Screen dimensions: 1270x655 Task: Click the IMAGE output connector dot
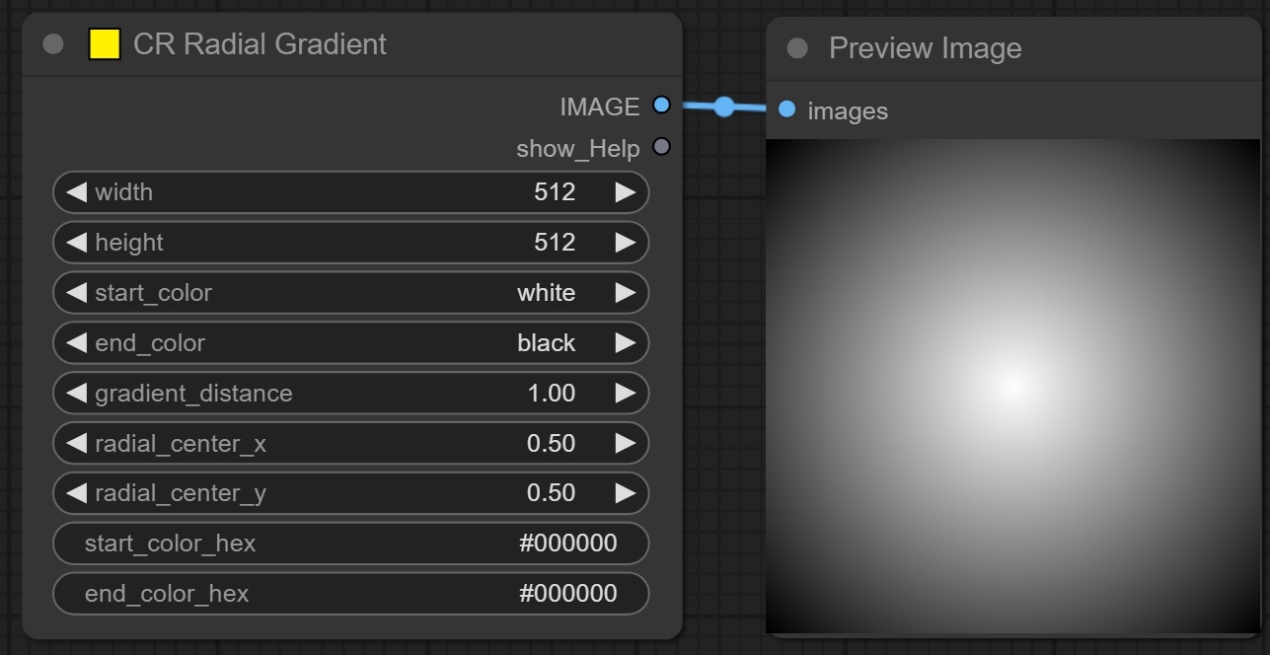[x=660, y=106]
